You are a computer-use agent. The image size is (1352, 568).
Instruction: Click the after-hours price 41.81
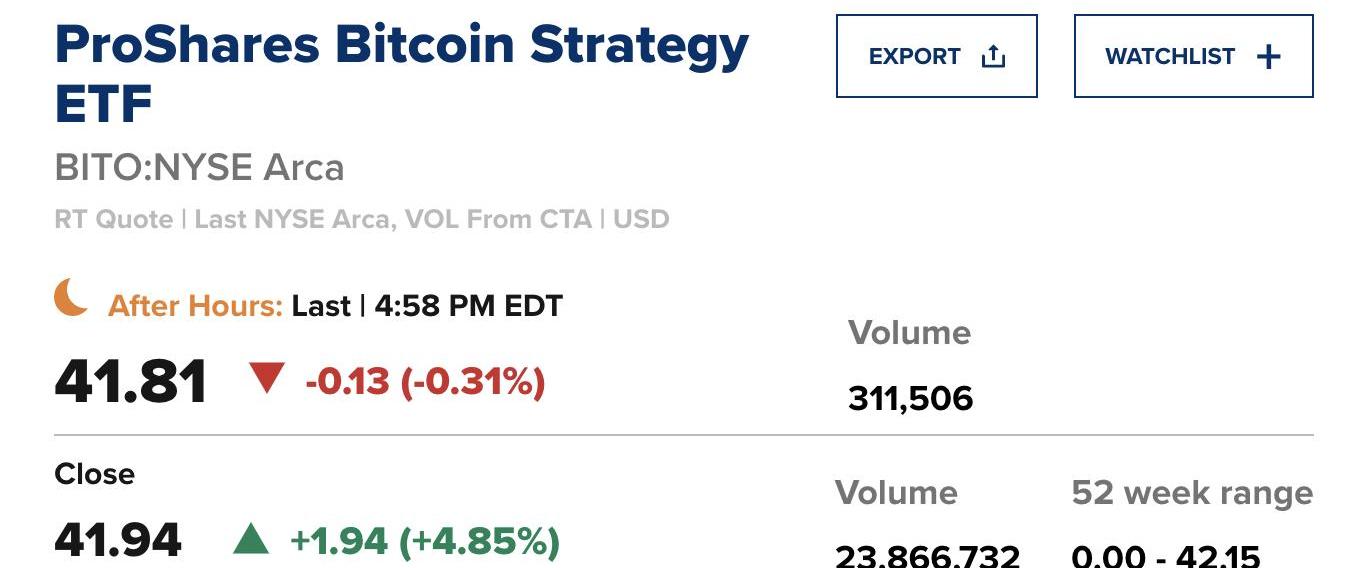tap(131, 382)
